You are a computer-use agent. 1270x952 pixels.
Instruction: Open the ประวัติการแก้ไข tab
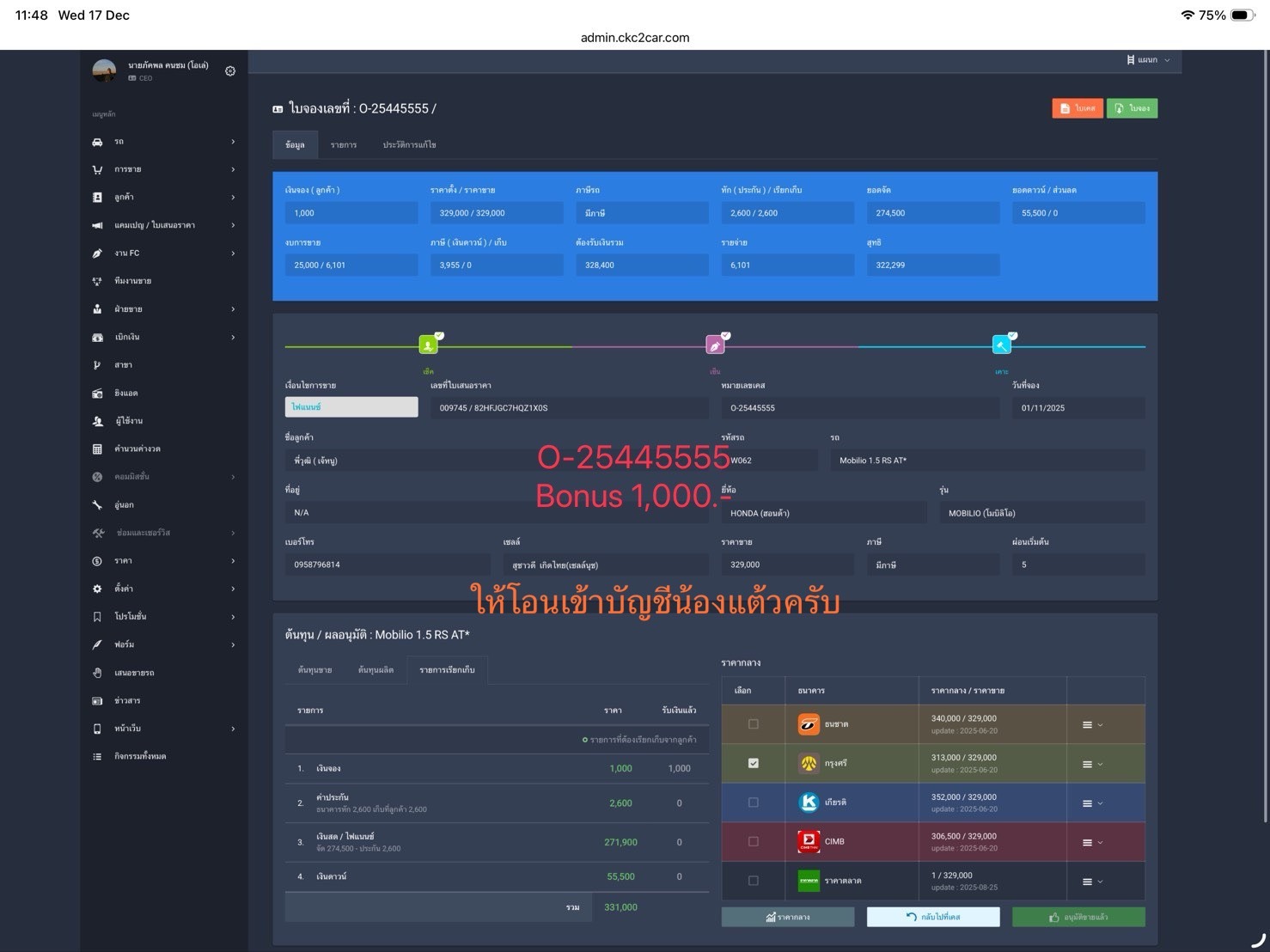click(x=409, y=145)
